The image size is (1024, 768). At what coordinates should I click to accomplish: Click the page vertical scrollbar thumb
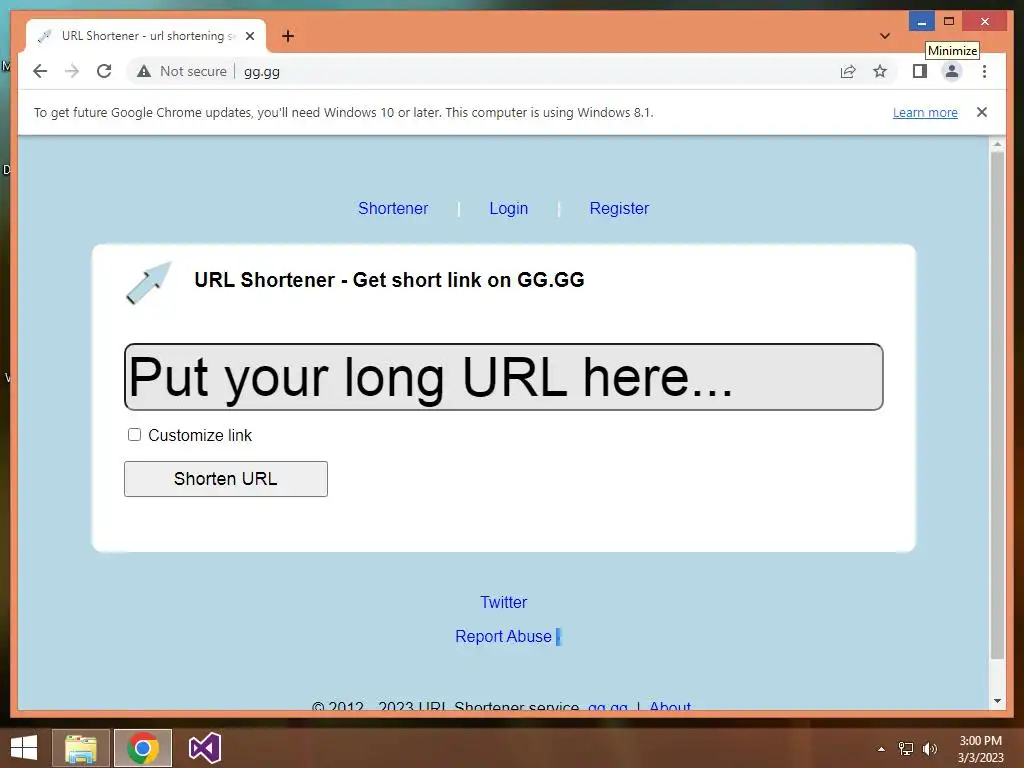click(997, 405)
